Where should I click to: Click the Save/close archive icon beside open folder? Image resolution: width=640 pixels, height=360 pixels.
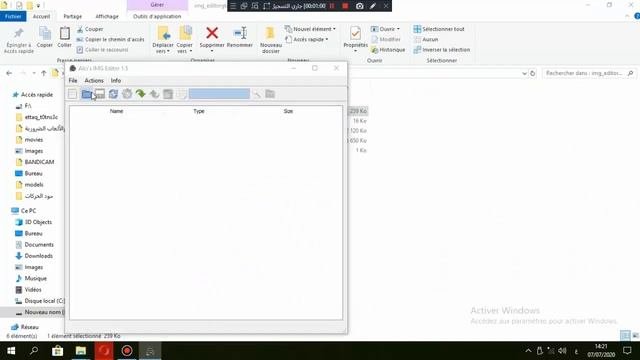(x=100, y=94)
